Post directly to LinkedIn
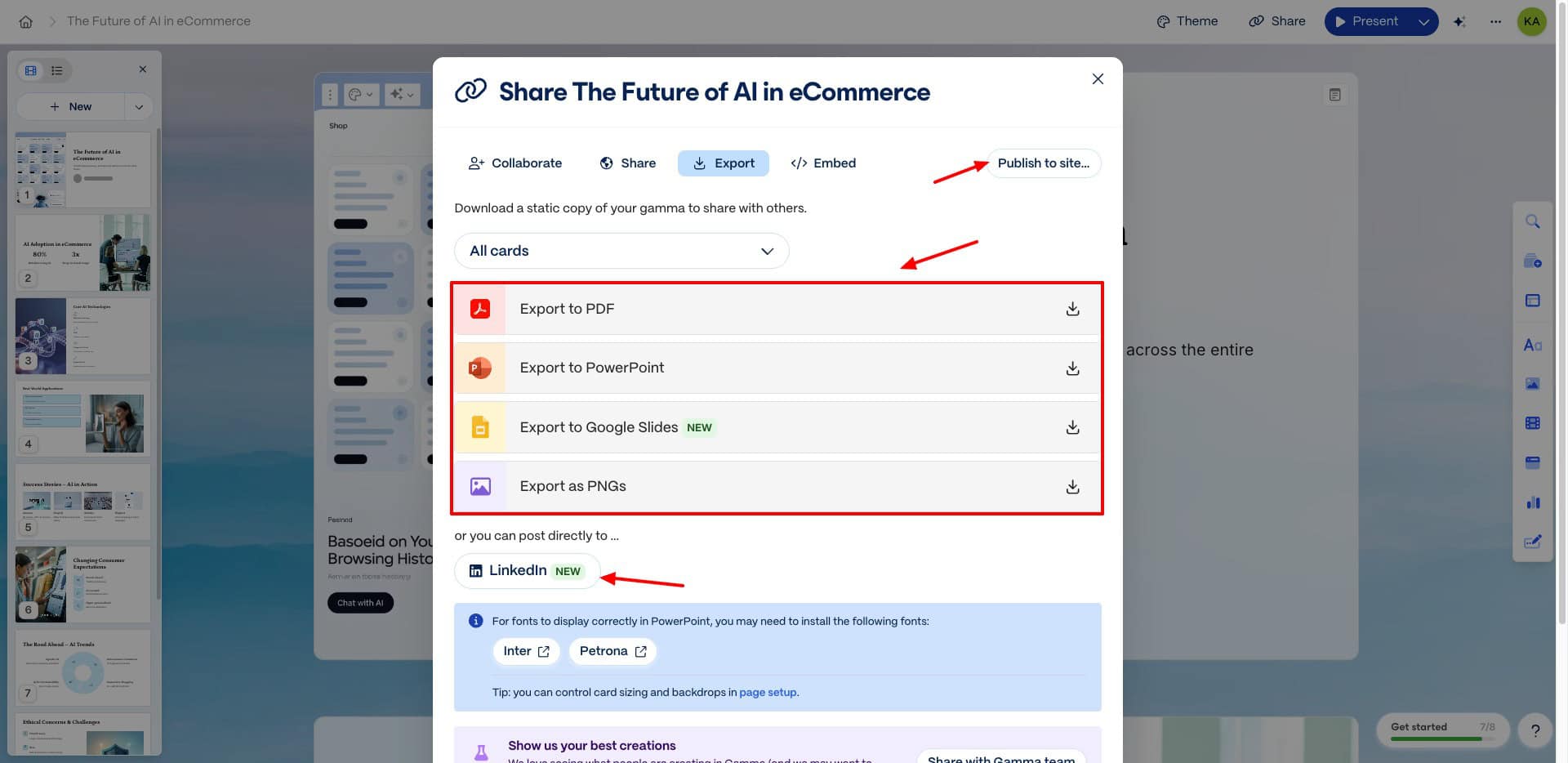This screenshot has height=763, width=1568. coord(527,571)
